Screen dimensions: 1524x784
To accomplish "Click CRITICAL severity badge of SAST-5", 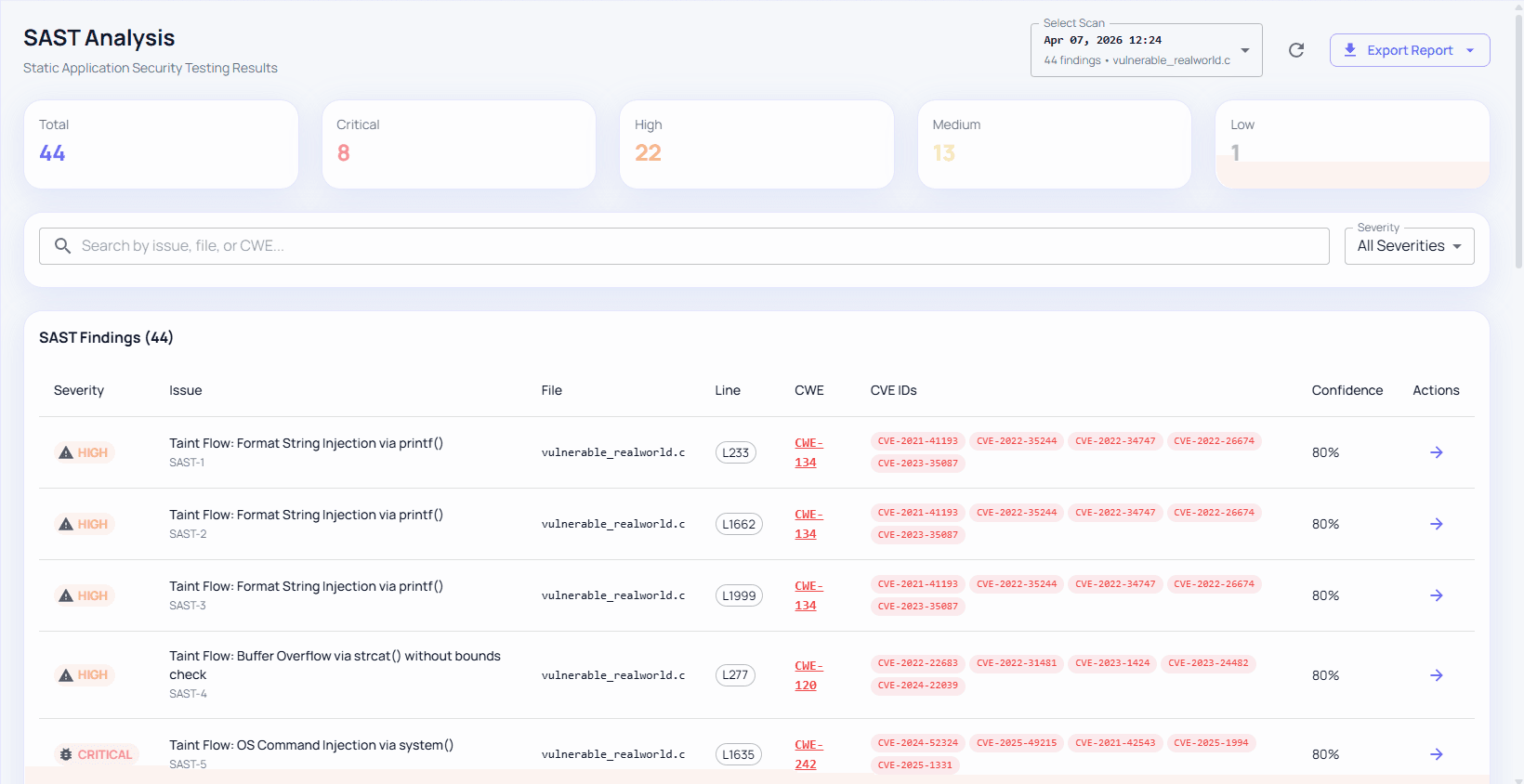I will click(x=97, y=754).
